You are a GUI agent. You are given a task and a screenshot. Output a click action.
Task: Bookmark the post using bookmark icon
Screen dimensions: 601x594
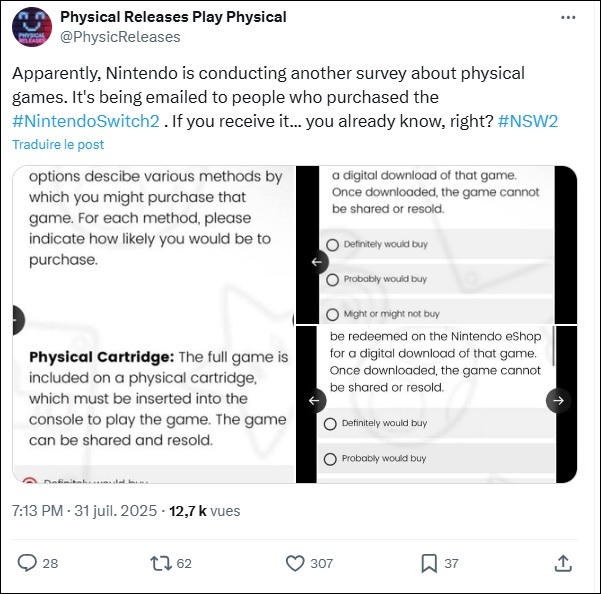coord(429,563)
